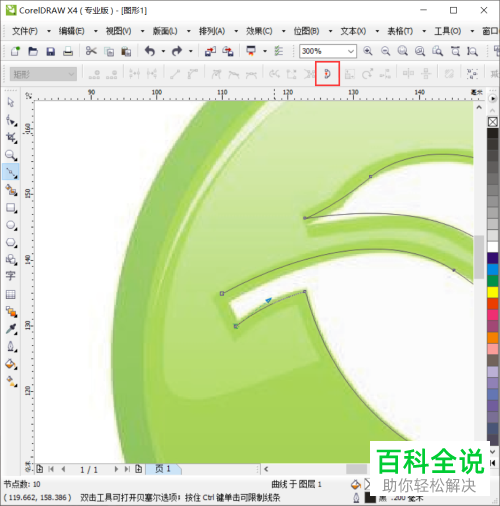Open the 效果(C) menu
Image resolution: width=500 pixels, height=506 pixels.
tap(259, 31)
